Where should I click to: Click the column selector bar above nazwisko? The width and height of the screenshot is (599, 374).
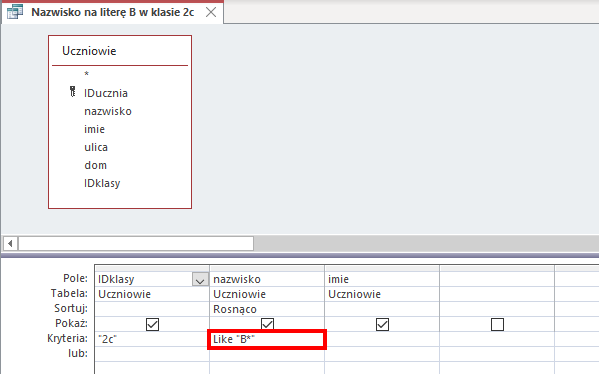tap(267, 269)
